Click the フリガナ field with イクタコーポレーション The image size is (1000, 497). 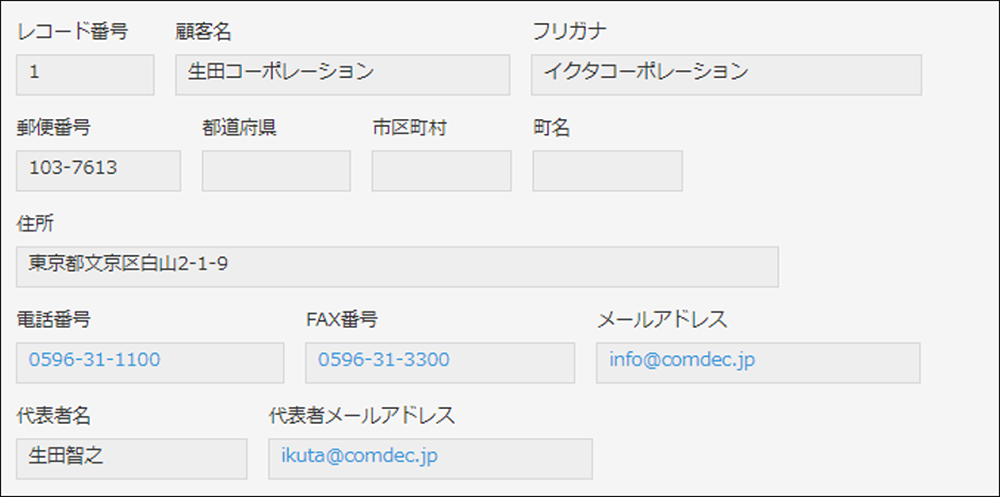726,74
